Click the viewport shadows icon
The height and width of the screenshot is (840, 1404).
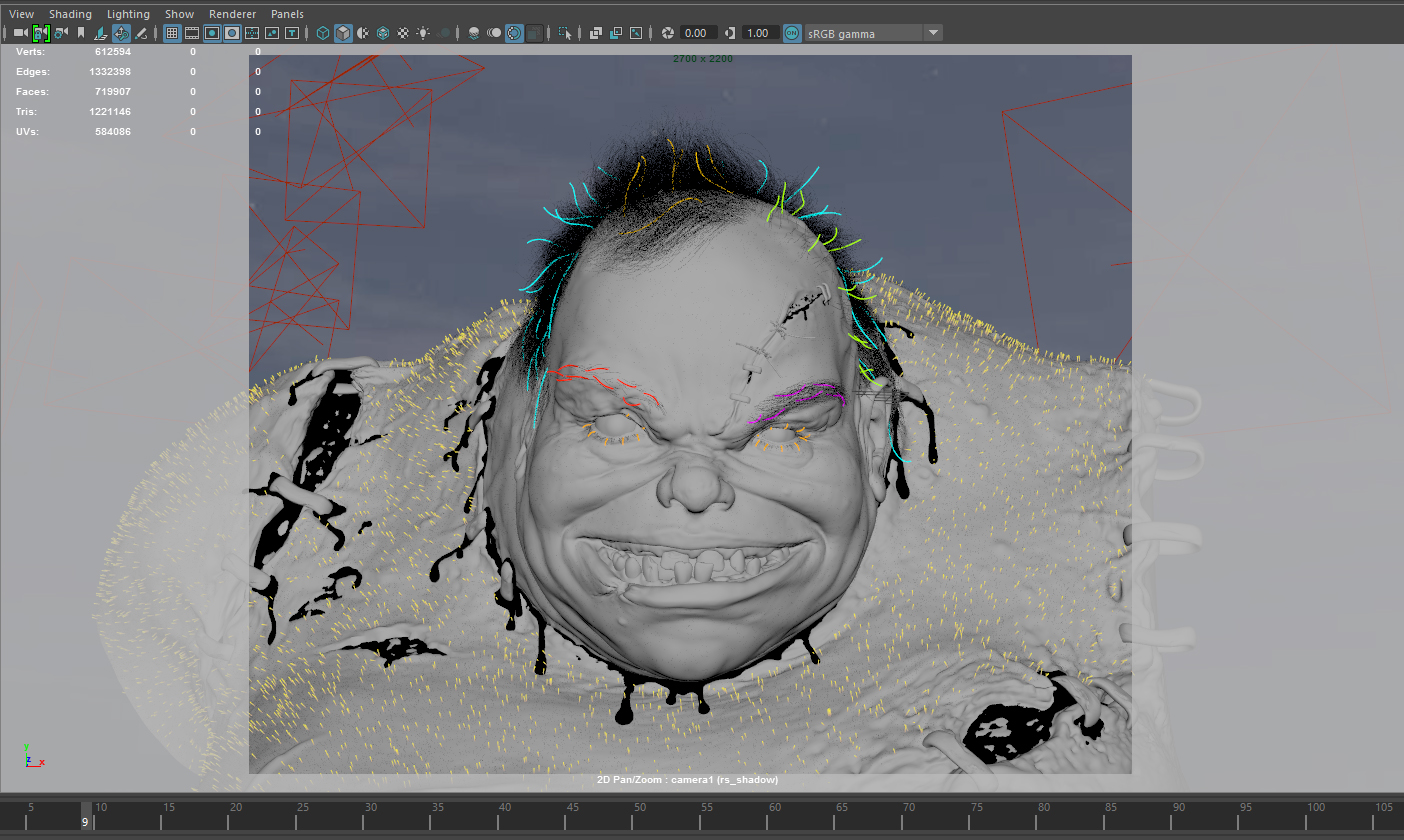[444, 33]
